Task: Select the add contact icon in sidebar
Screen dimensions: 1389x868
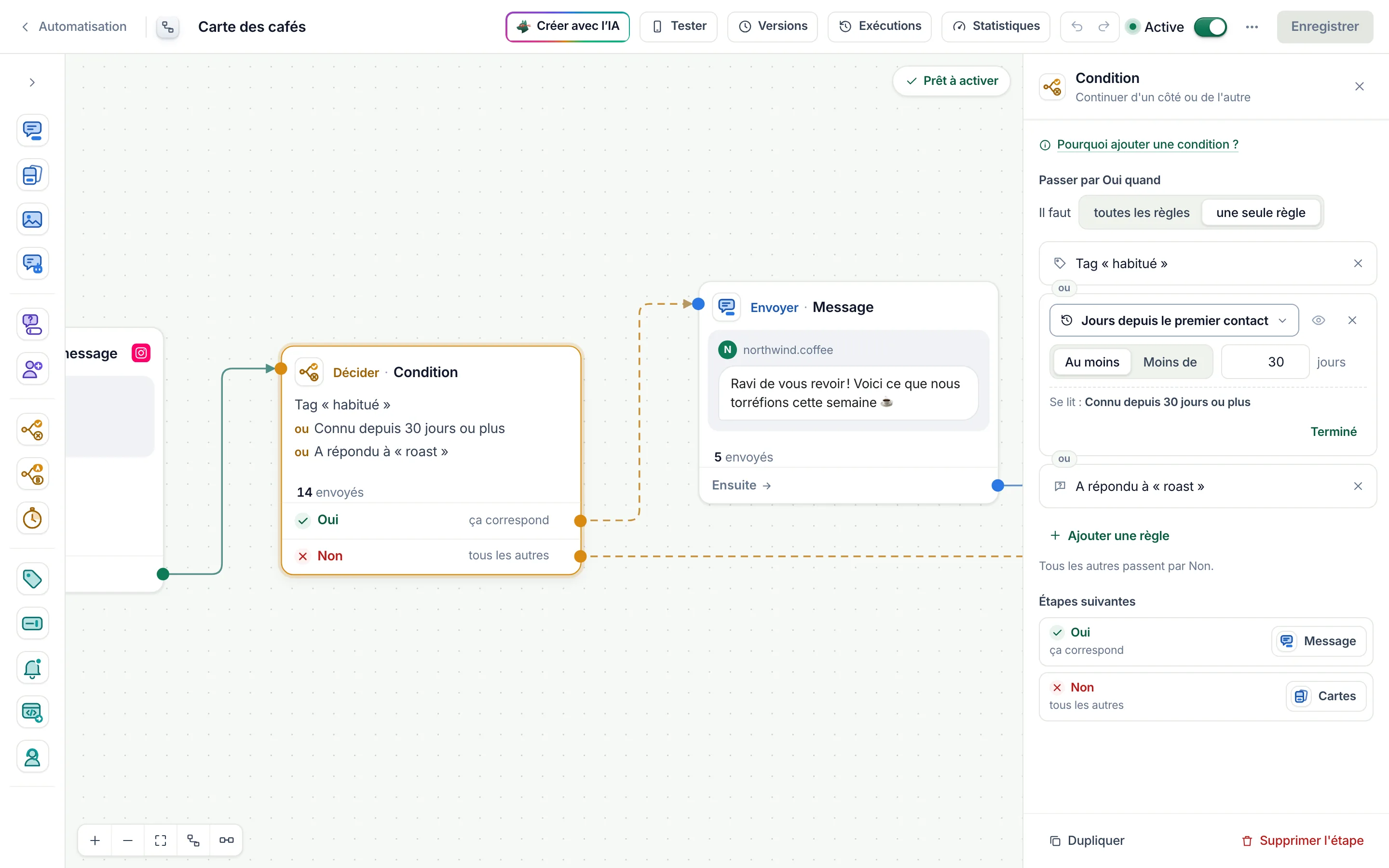Action: pyautogui.click(x=32, y=368)
